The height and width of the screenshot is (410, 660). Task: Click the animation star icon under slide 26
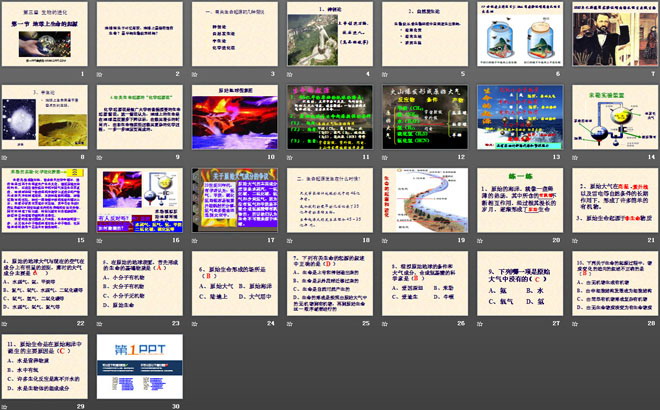point(385,324)
